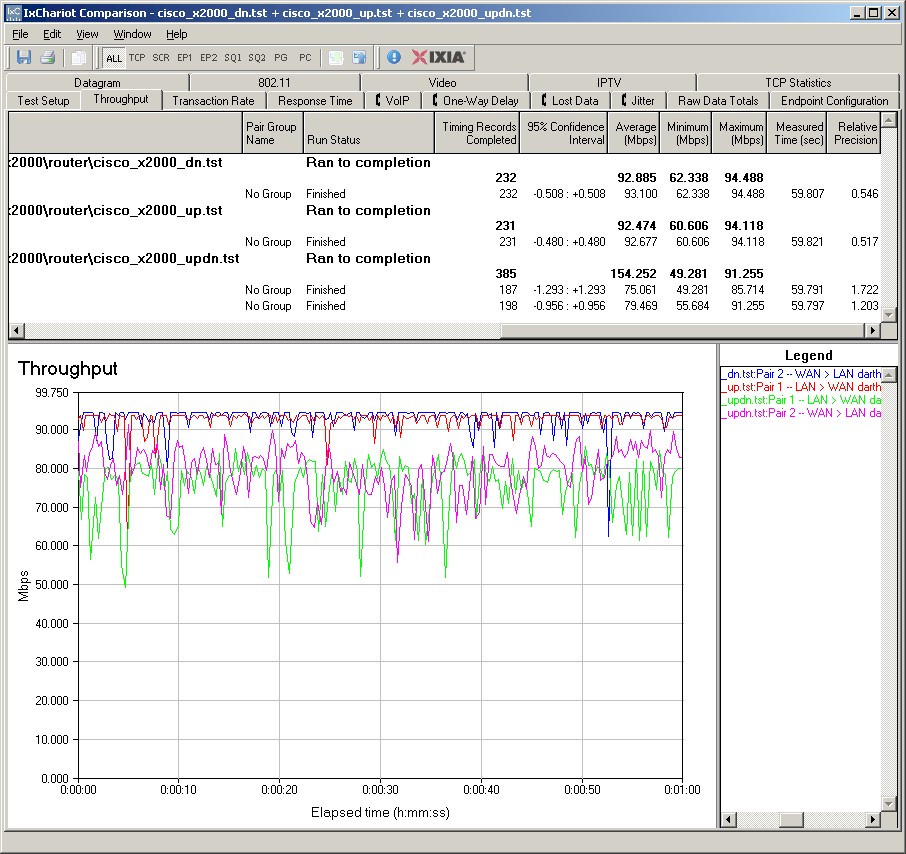Click the Save toolbar icon
Image resolution: width=906 pixels, height=854 pixels.
(24, 57)
